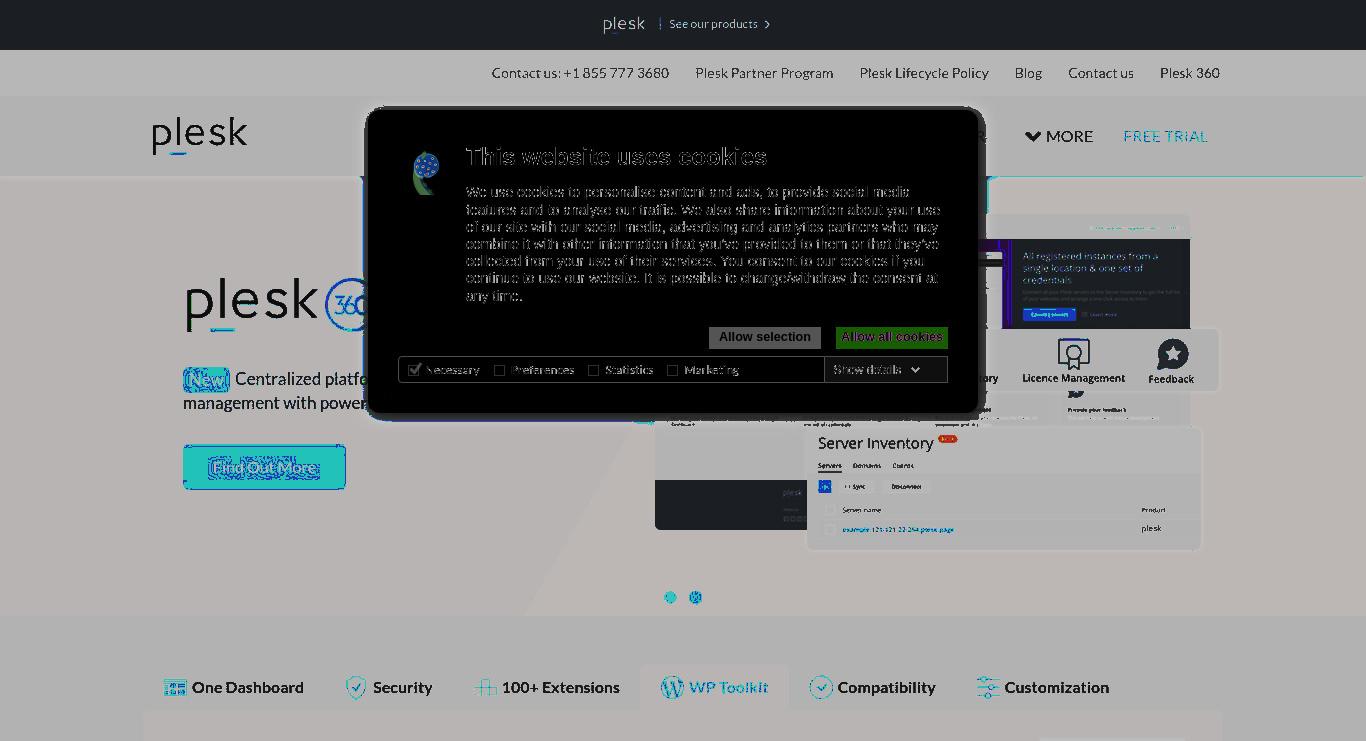Enable the Marketing cookies checkbox
1366x741 pixels.
[673, 371]
